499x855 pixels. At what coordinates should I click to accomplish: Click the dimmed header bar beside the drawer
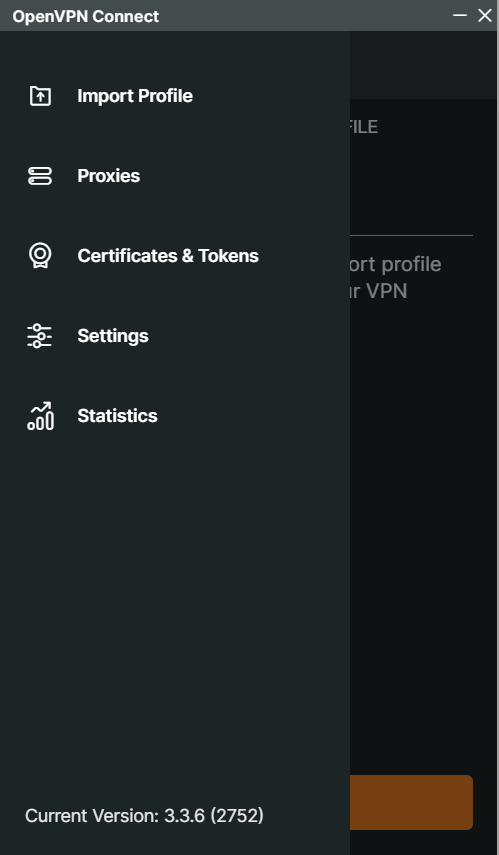coord(424,64)
